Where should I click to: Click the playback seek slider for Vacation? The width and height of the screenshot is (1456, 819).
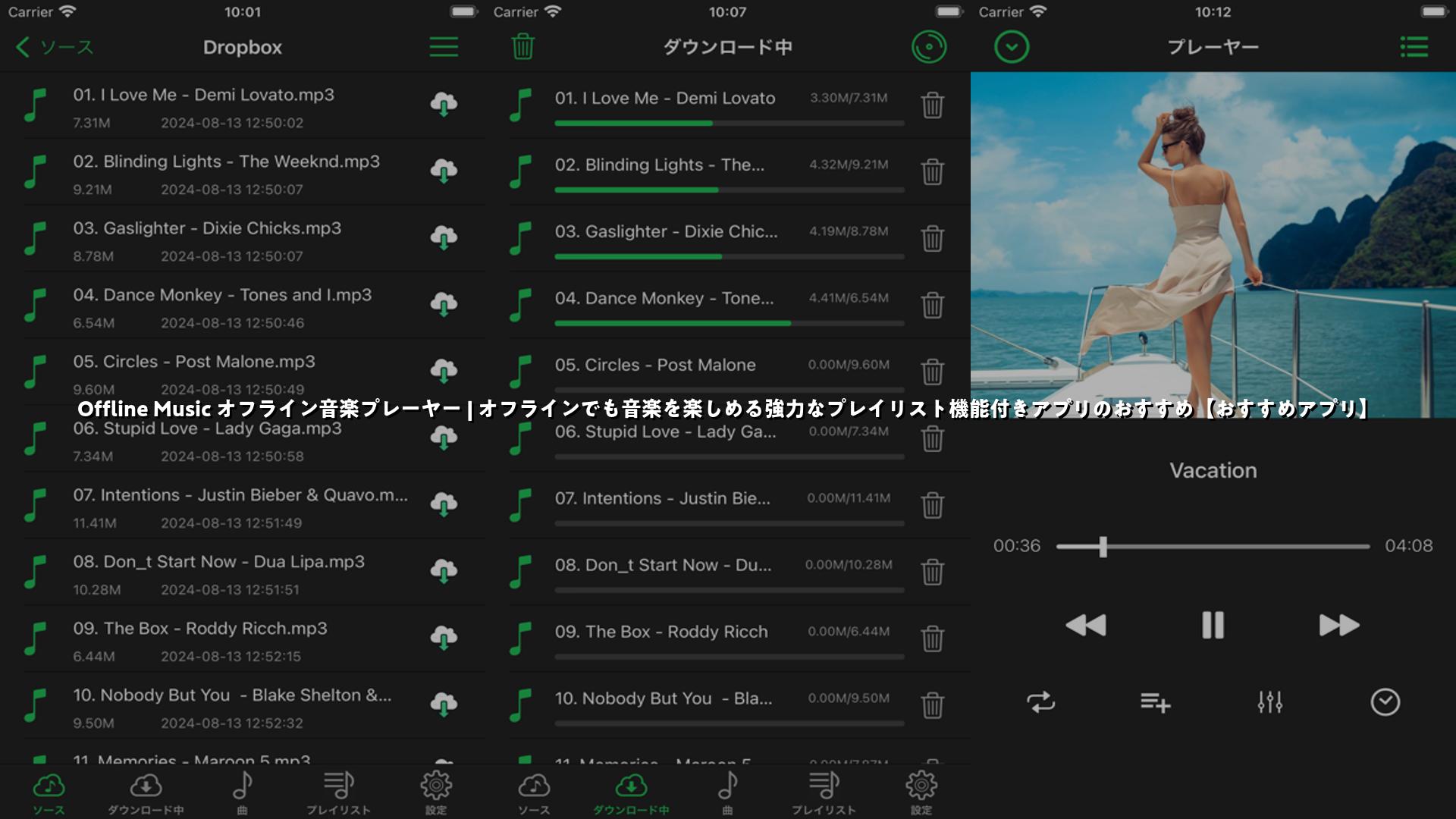point(1213,546)
